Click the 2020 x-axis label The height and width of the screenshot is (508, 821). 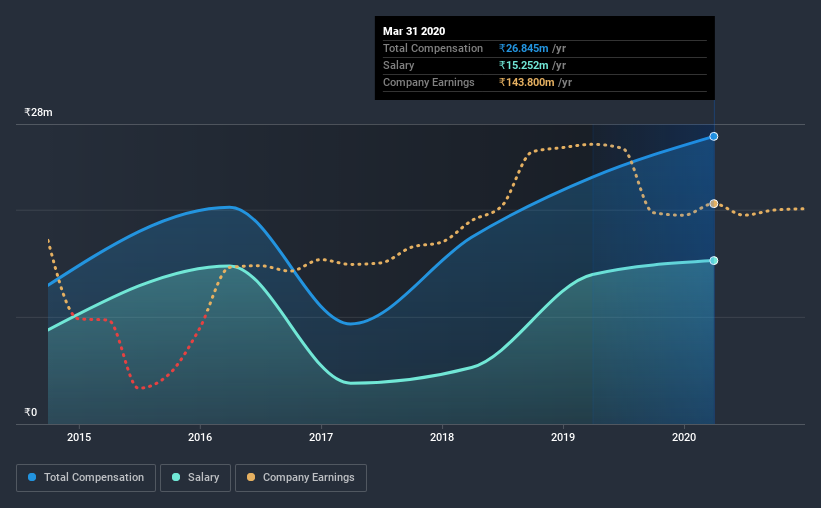[684, 437]
